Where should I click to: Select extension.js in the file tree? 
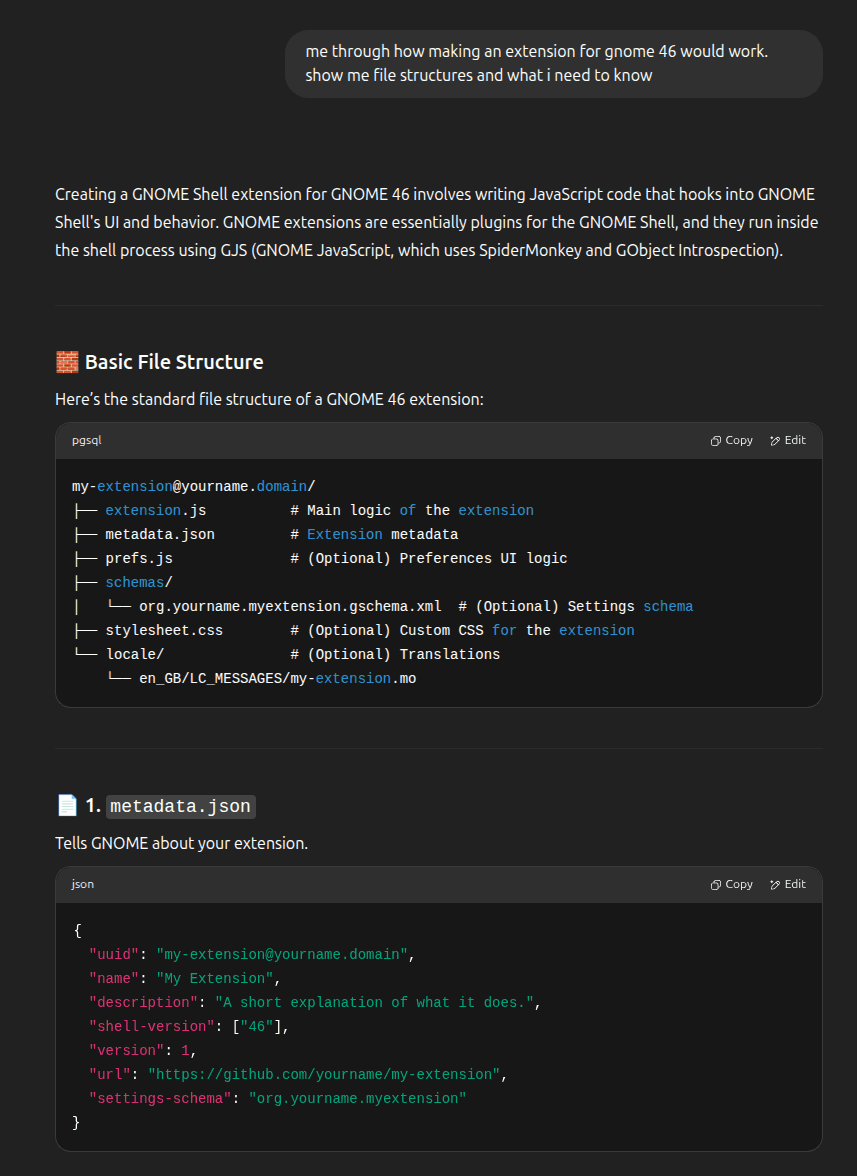coord(155,511)
